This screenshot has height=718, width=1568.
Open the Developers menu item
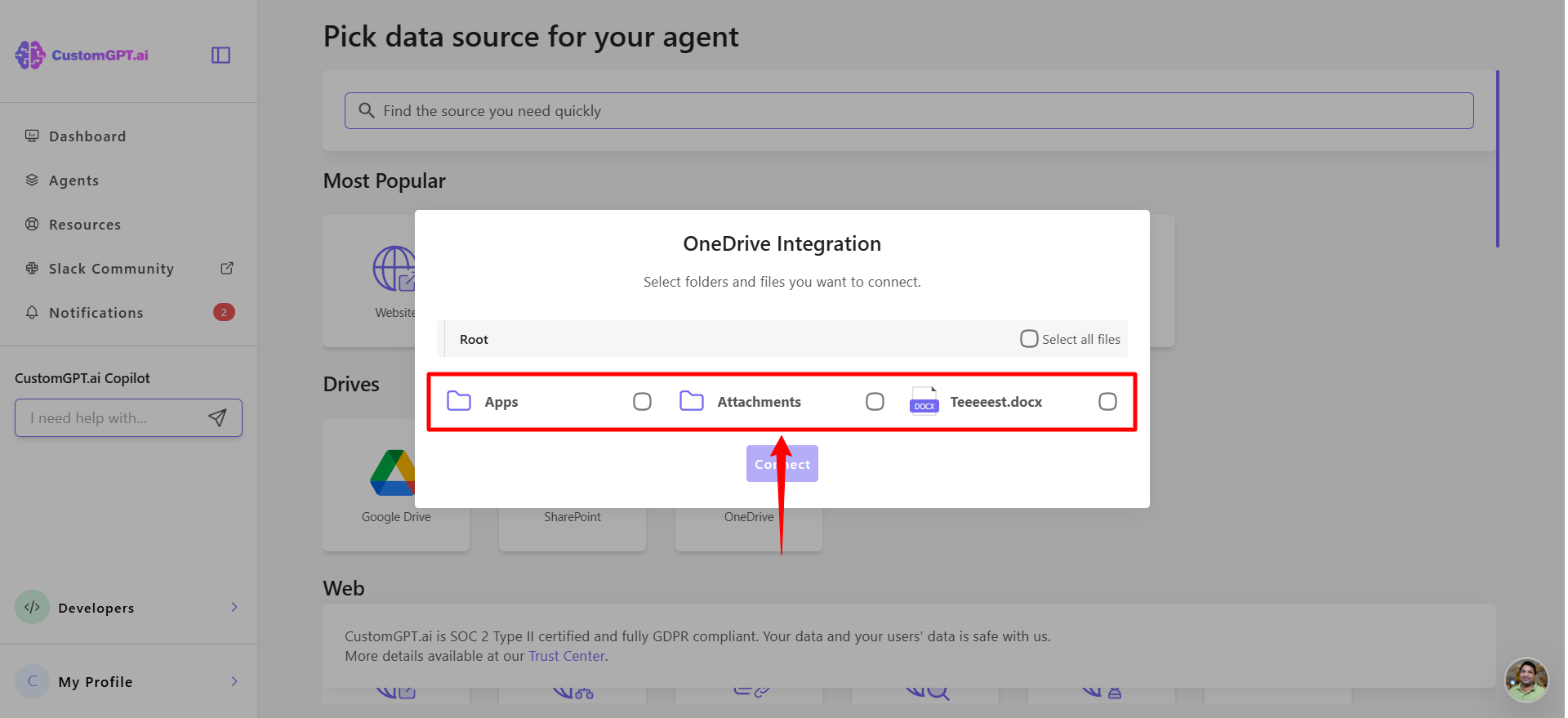click(128, 607)
